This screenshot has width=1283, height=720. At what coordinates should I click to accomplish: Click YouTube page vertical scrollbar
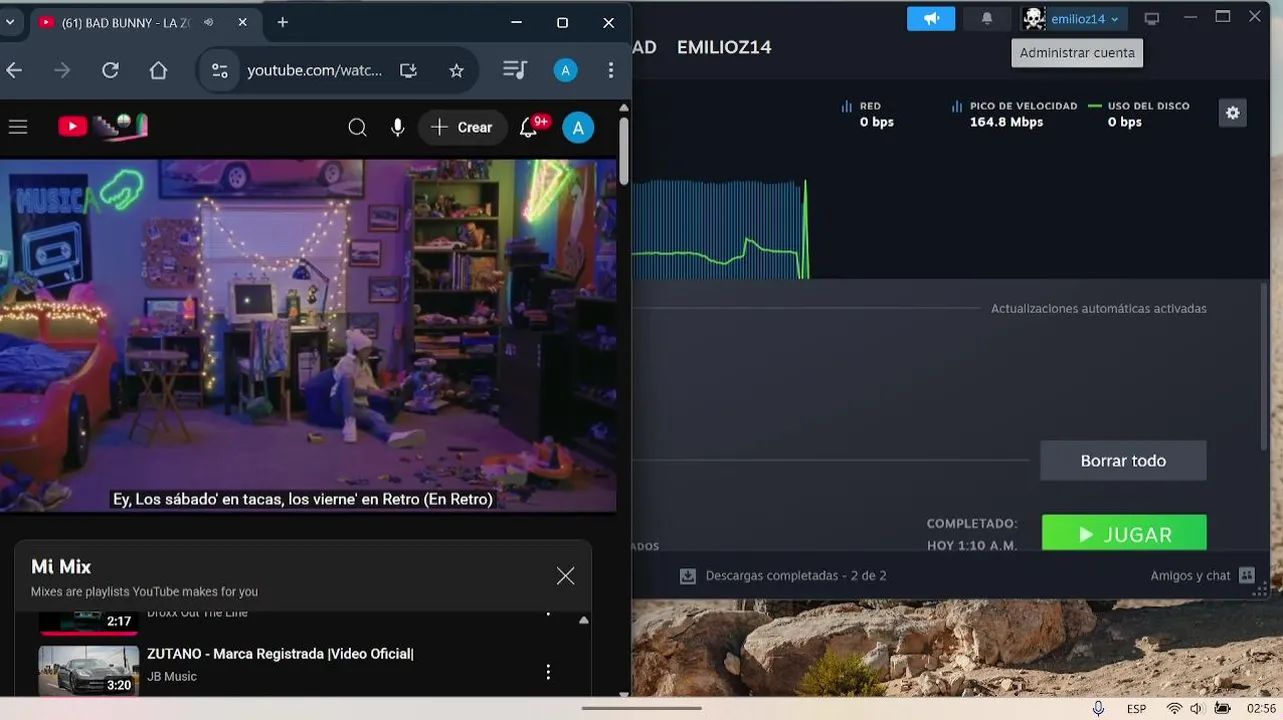coord(624,150)
